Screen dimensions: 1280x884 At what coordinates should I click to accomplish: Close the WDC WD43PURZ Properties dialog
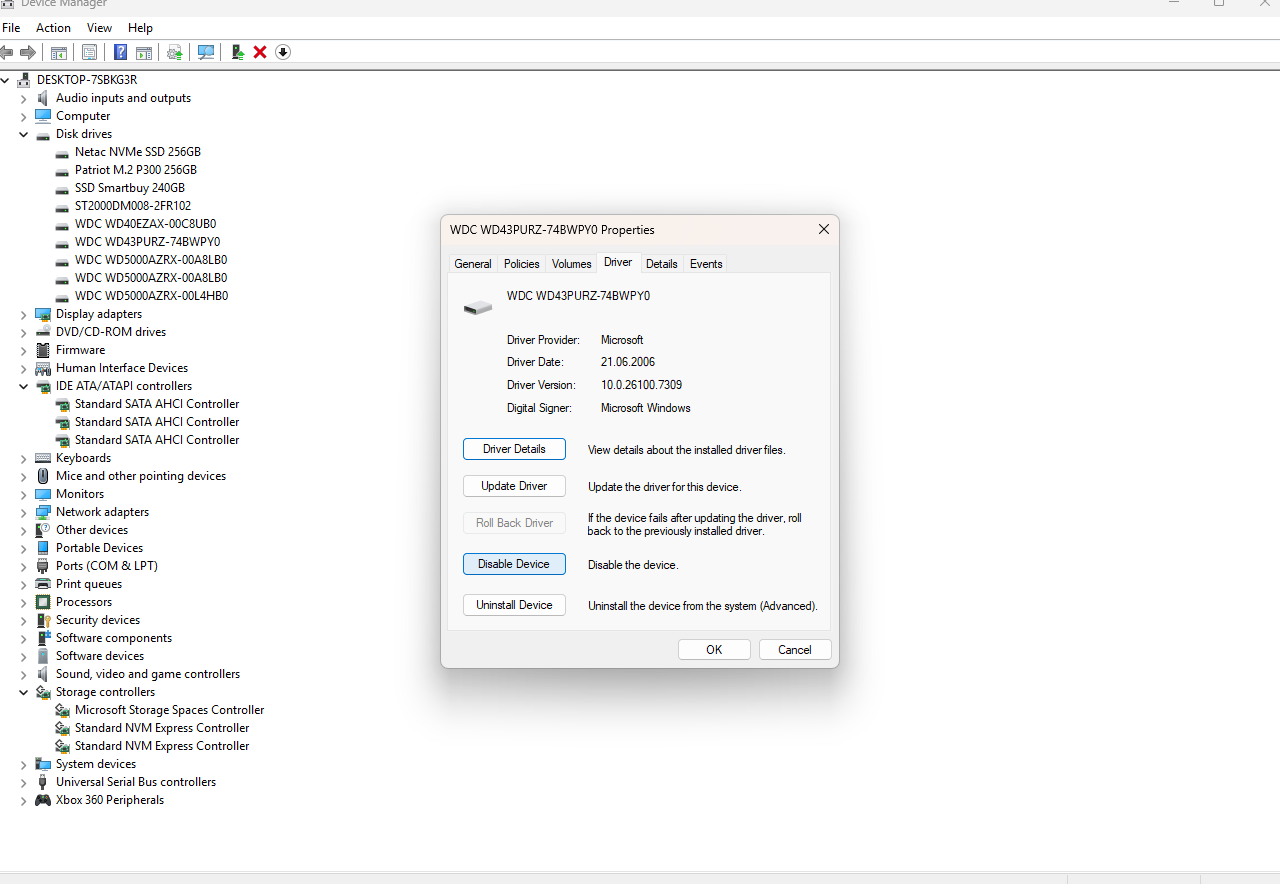tap(824, 229)
